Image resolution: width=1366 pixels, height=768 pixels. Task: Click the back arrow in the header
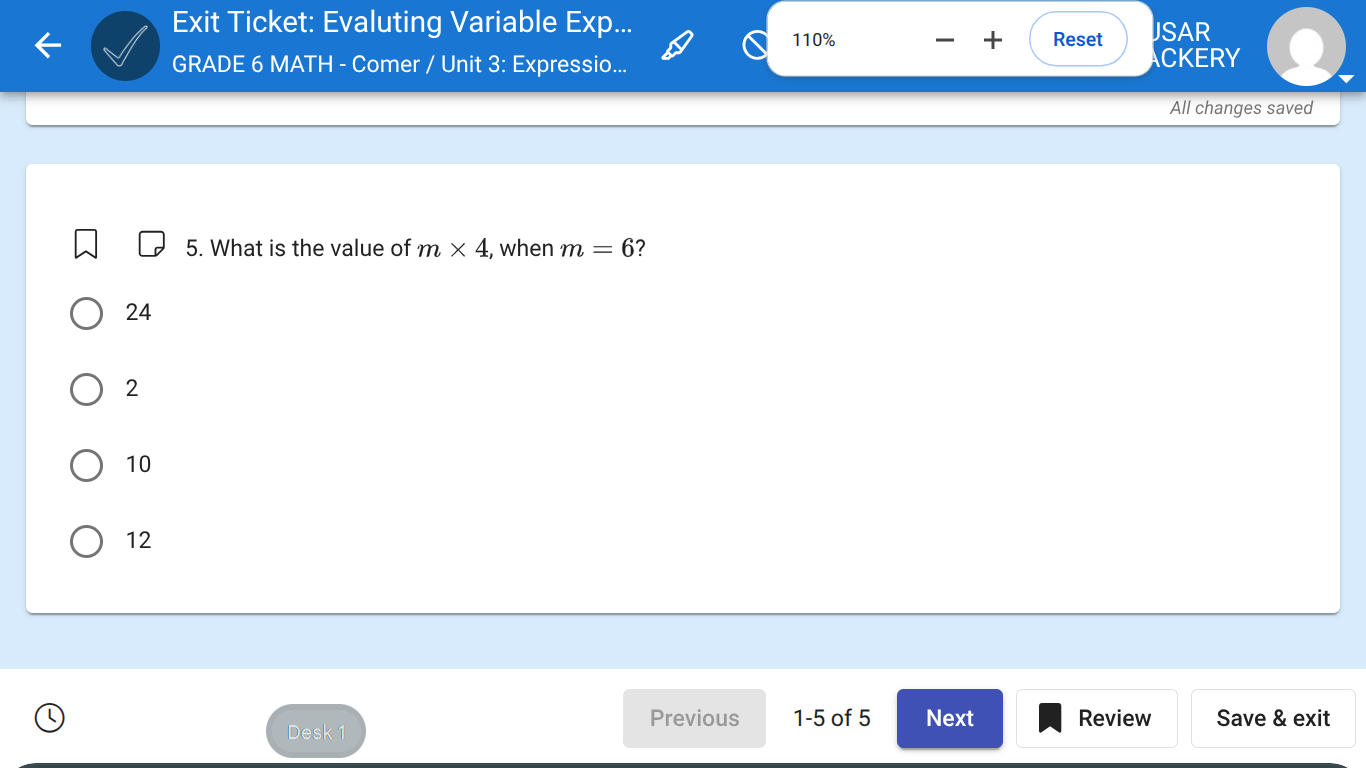(47, 45)
